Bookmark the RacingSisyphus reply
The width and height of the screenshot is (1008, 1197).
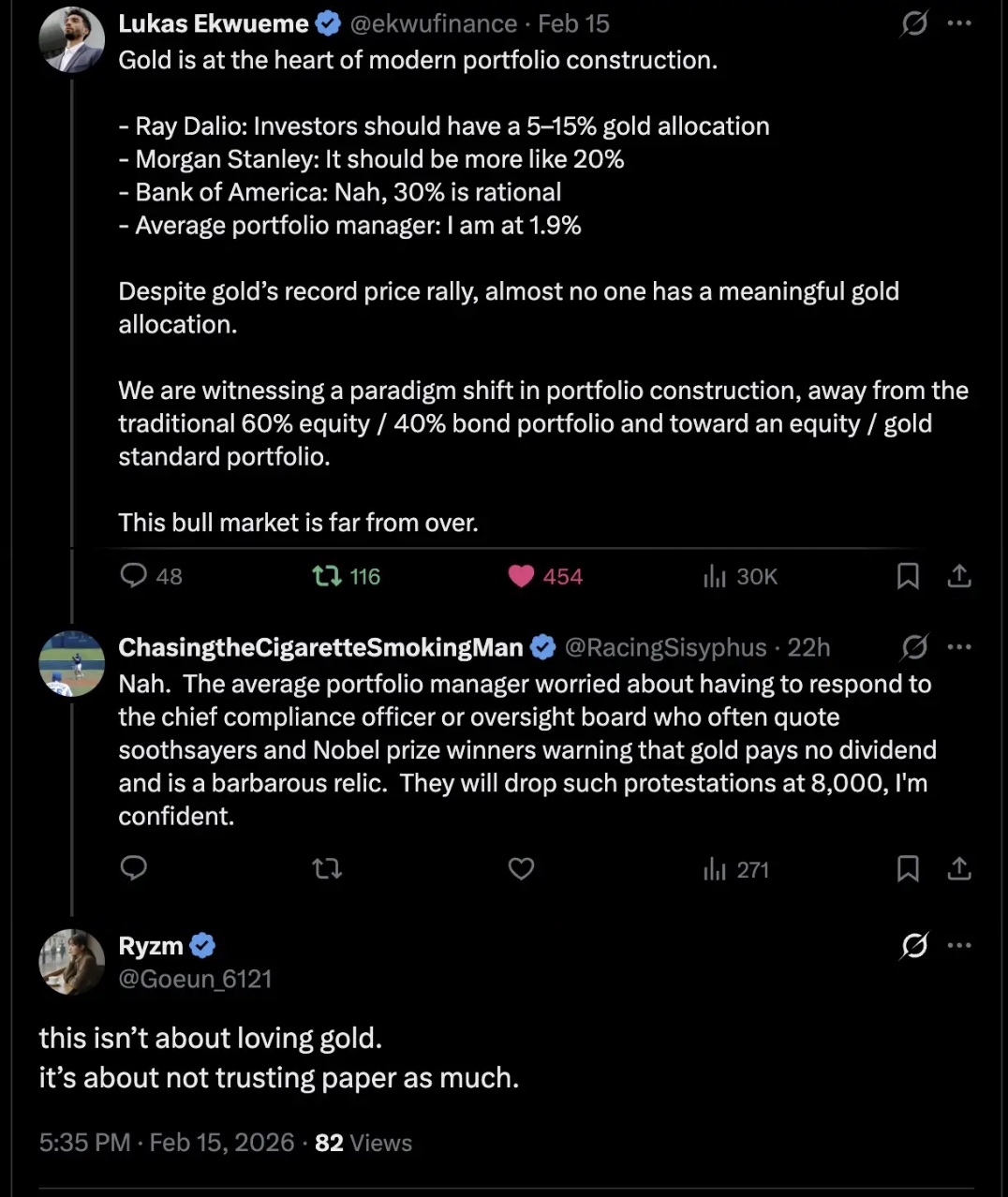[x=908, y=869]
